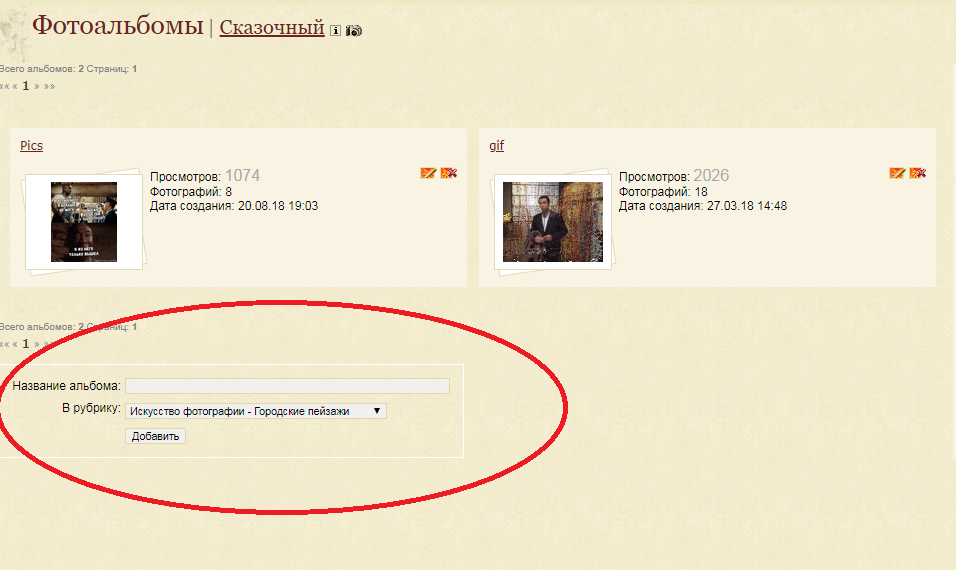Viewport: 956px width, 570px height.
Task: Open the gif album title link
Action: (496, 146)
